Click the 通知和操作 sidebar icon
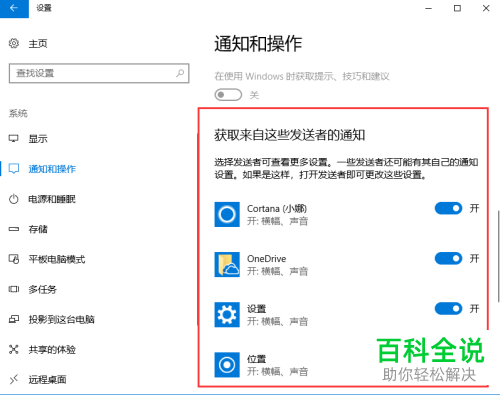The height and width of the screenshot is (395, 500). (x=14, y=169)
